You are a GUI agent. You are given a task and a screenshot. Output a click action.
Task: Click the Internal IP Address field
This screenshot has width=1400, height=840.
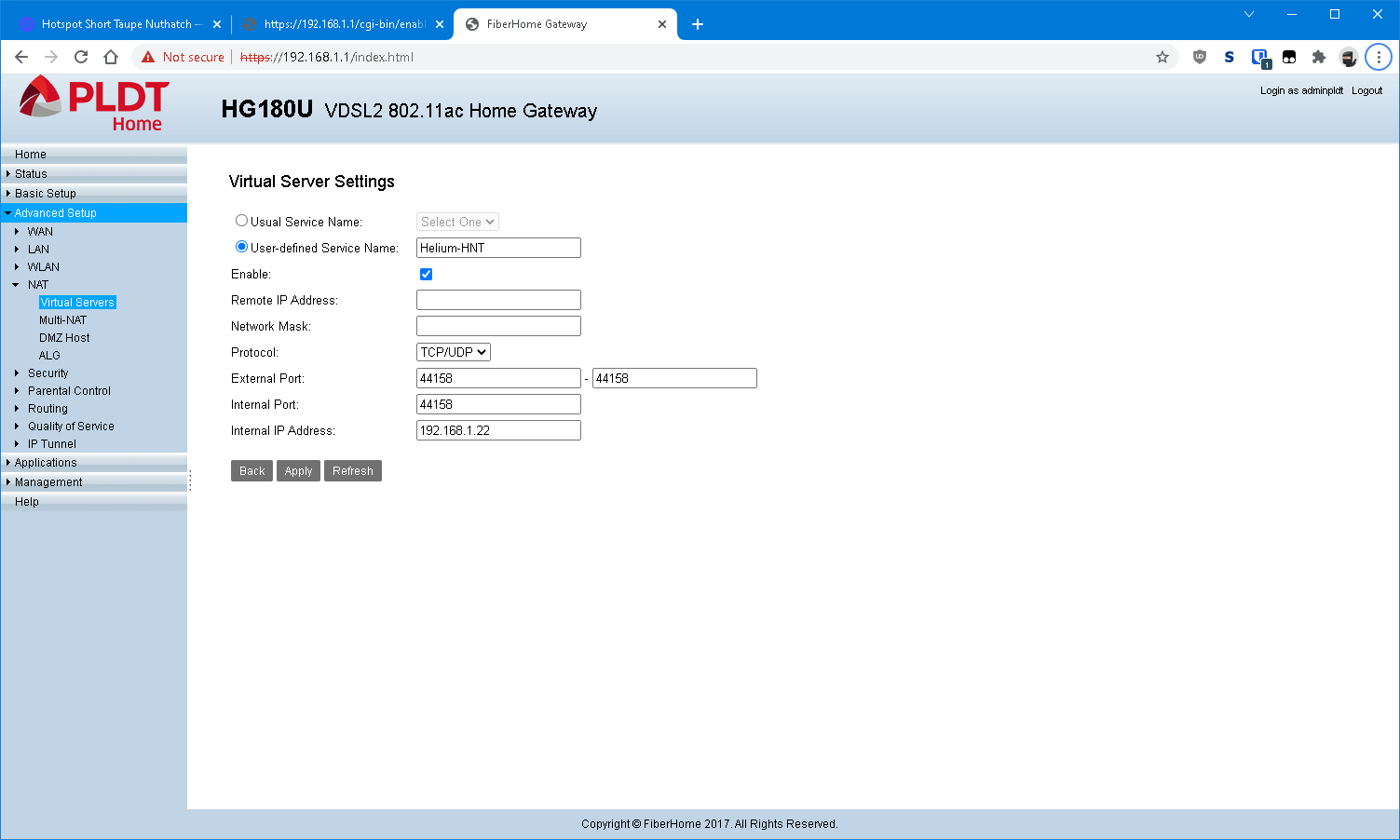pos(498,430)
